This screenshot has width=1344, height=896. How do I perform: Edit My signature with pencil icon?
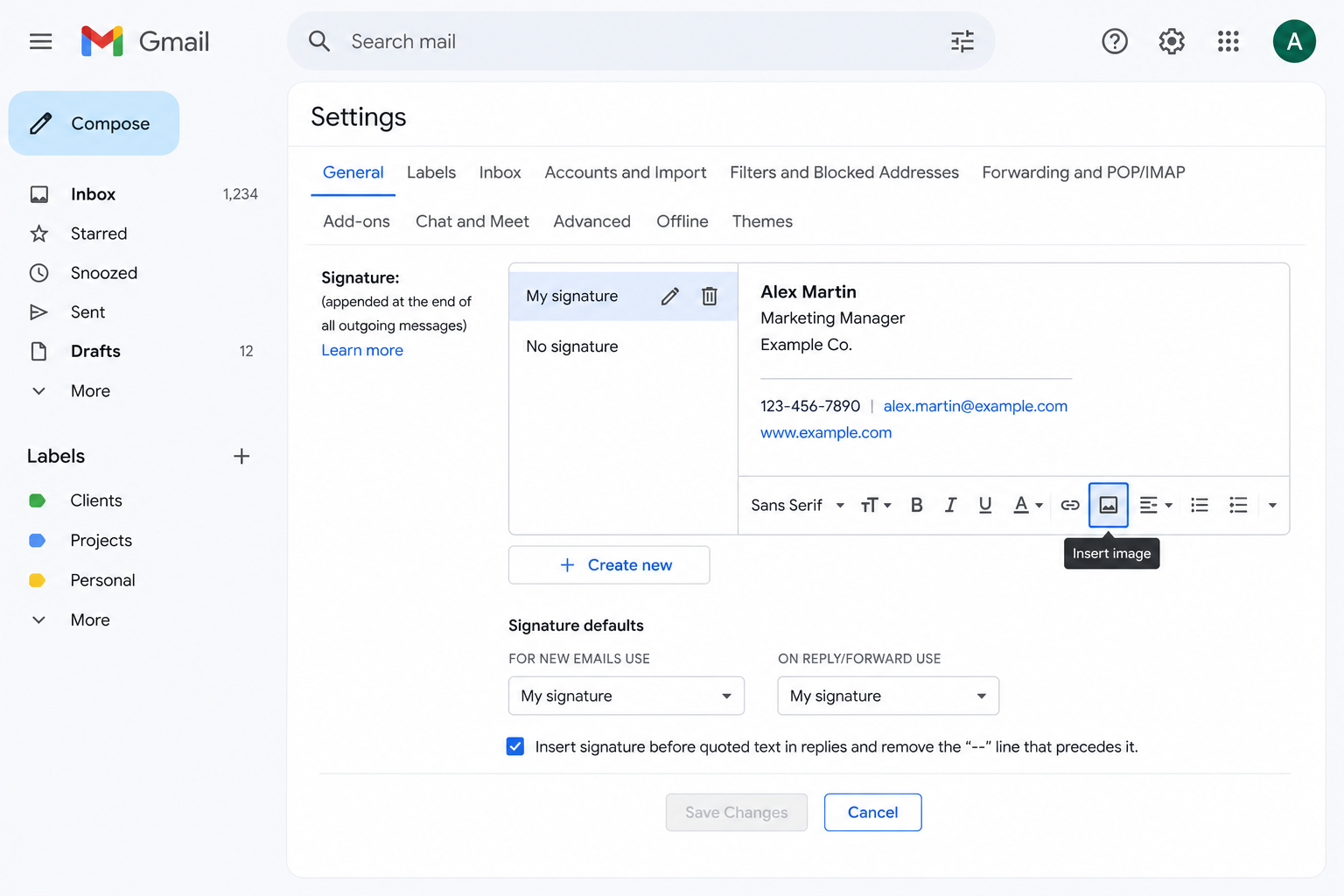(x=669, y=297)
